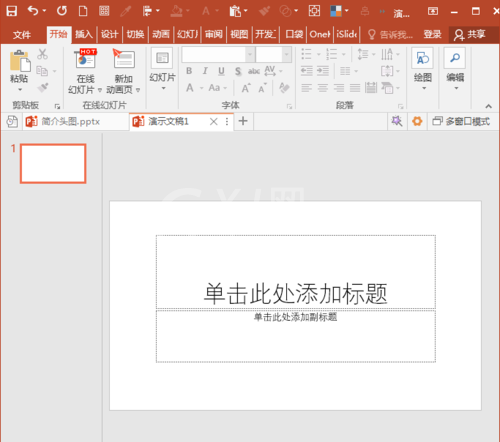Click decrease indent level icon

click(307, 71)
